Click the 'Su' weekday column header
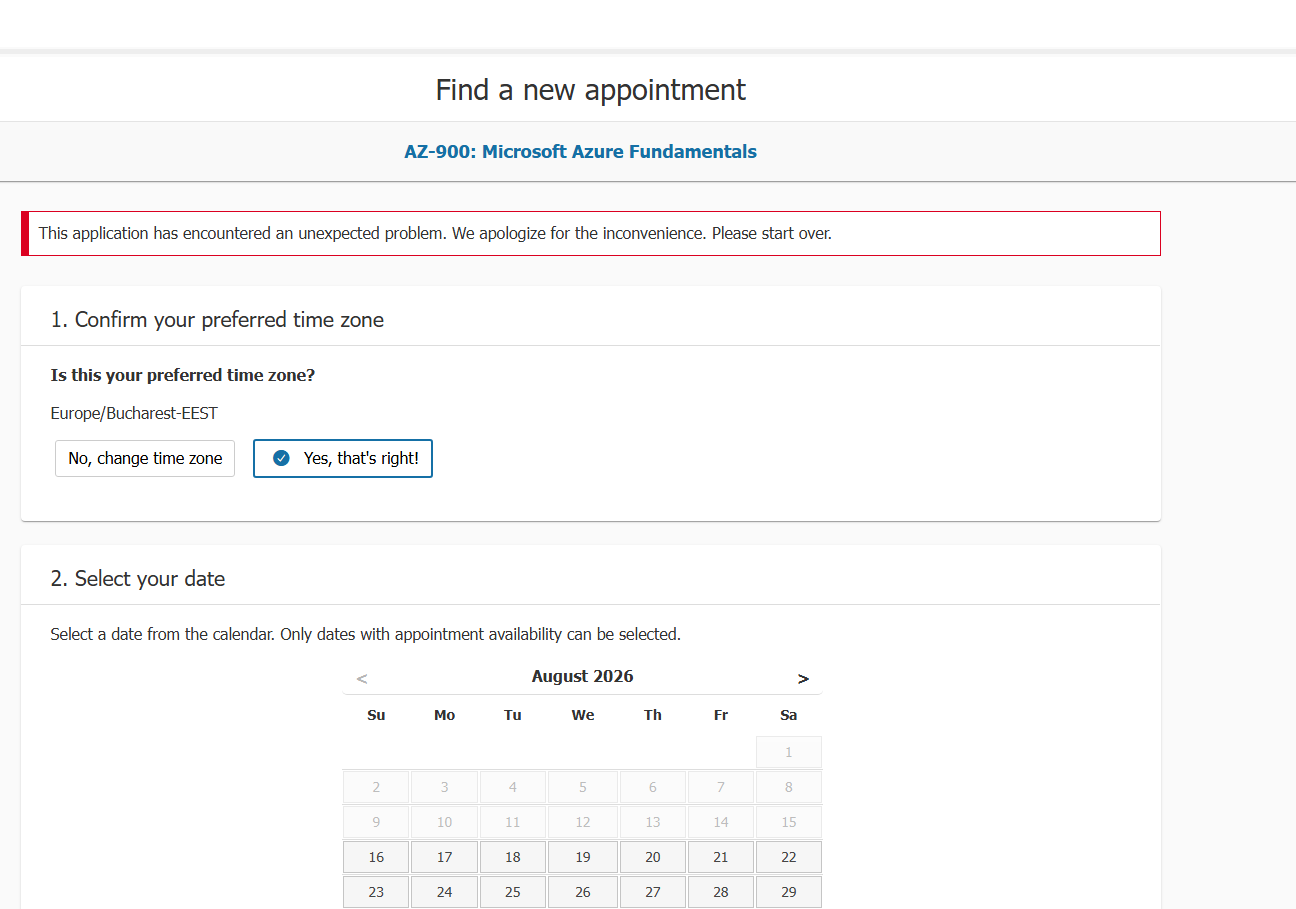1296x909 pixels. pos(376,715)
